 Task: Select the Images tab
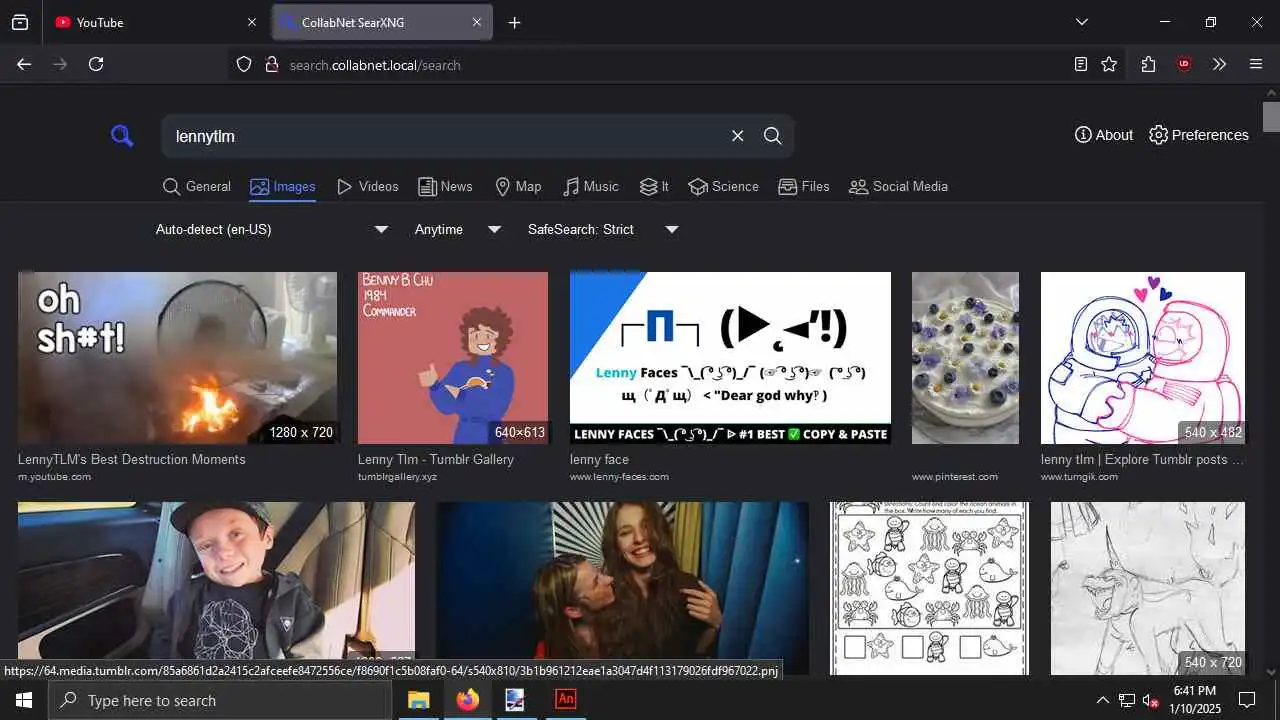[x=283, y=187]
